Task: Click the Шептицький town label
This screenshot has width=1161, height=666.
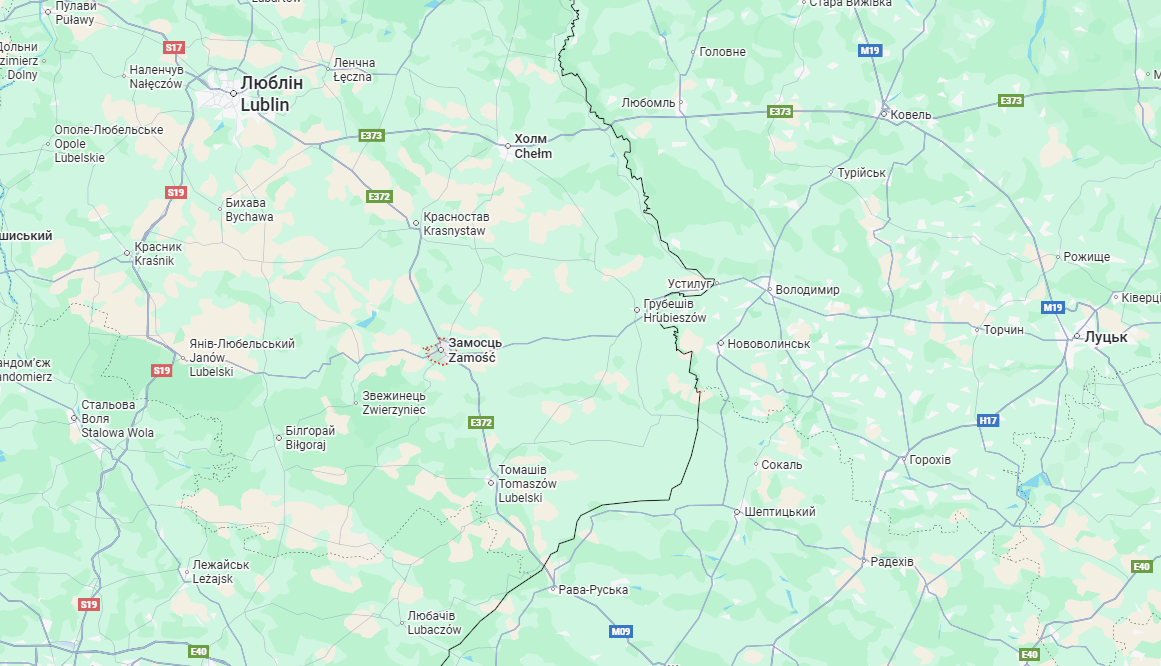Action: click(x=780, y=512)
